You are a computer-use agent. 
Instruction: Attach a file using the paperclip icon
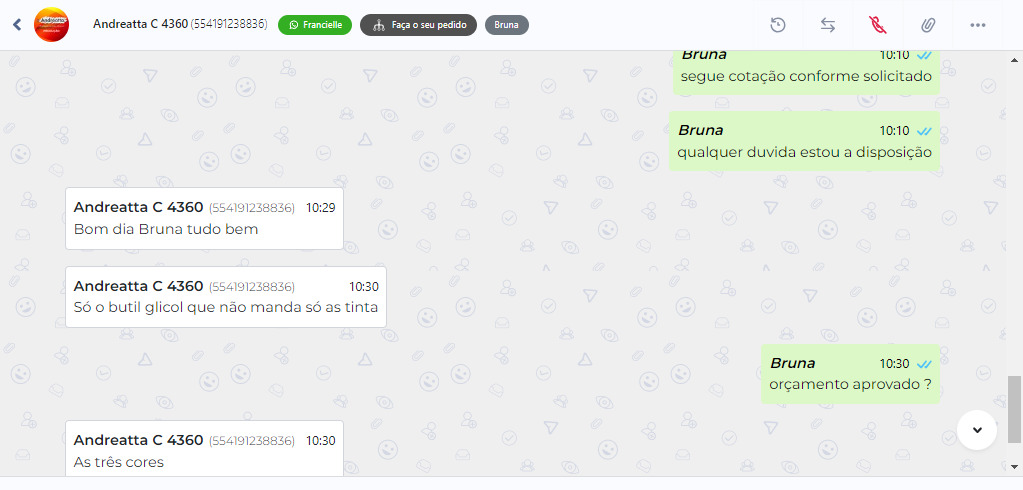[x=928, y=25]
